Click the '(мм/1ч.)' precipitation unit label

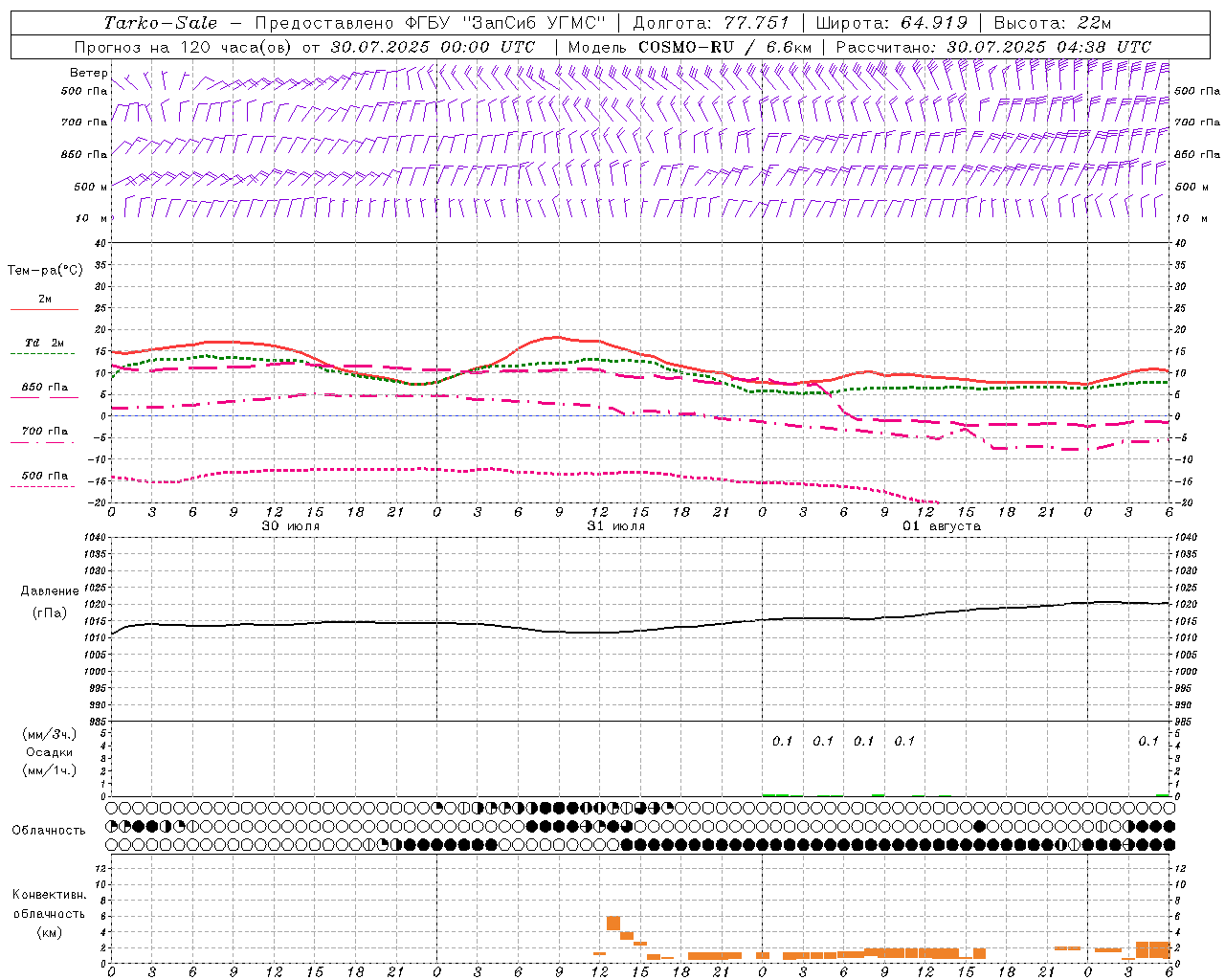(50, 770)
